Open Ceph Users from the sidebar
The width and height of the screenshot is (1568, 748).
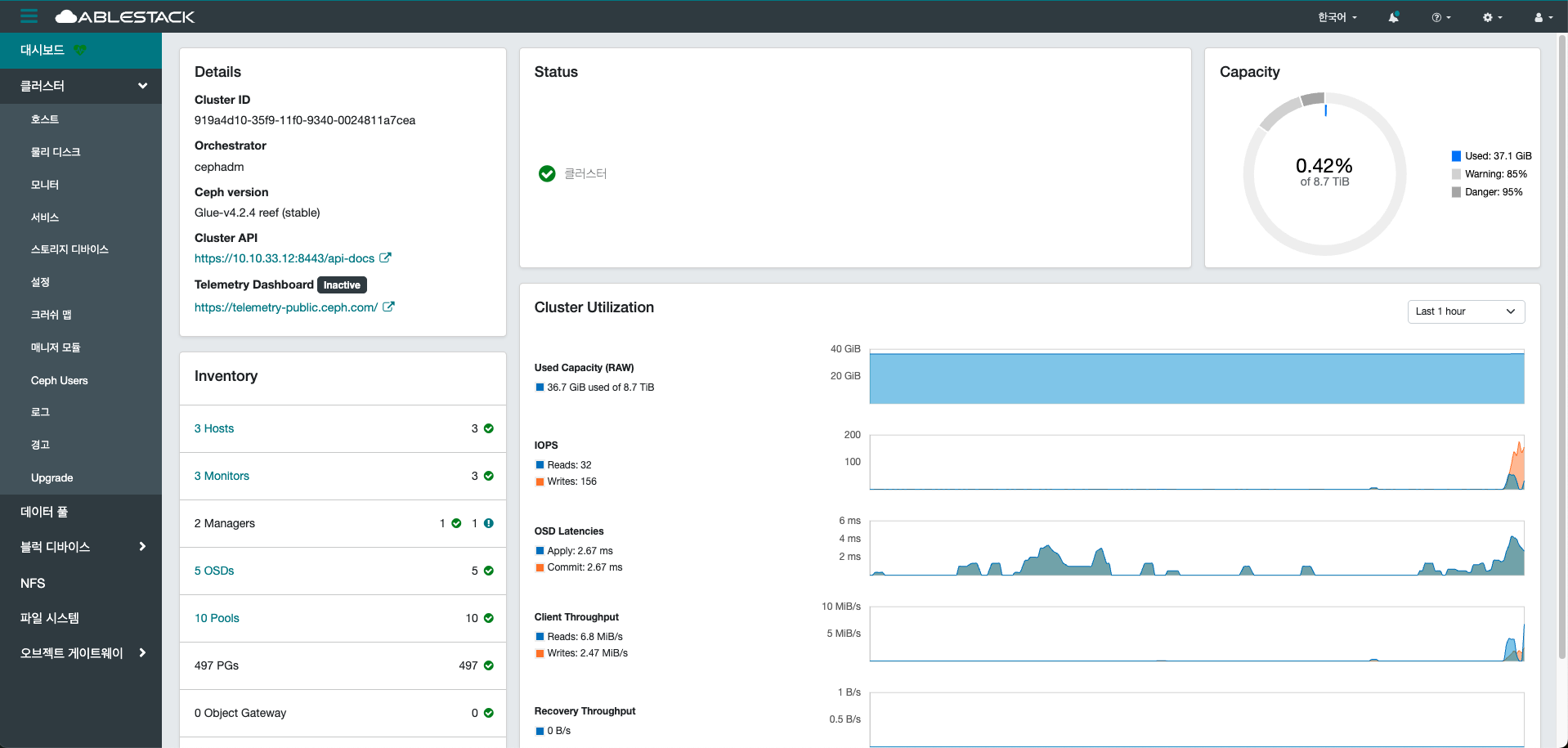coord(59,380)
